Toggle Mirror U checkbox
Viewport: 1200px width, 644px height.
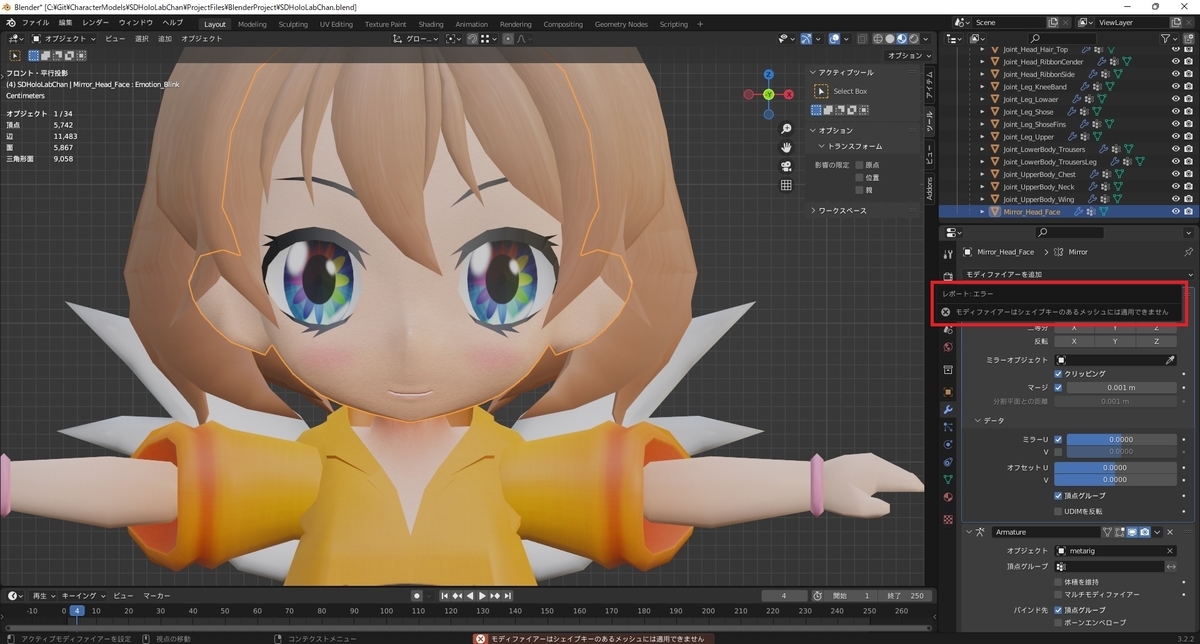1059,439
